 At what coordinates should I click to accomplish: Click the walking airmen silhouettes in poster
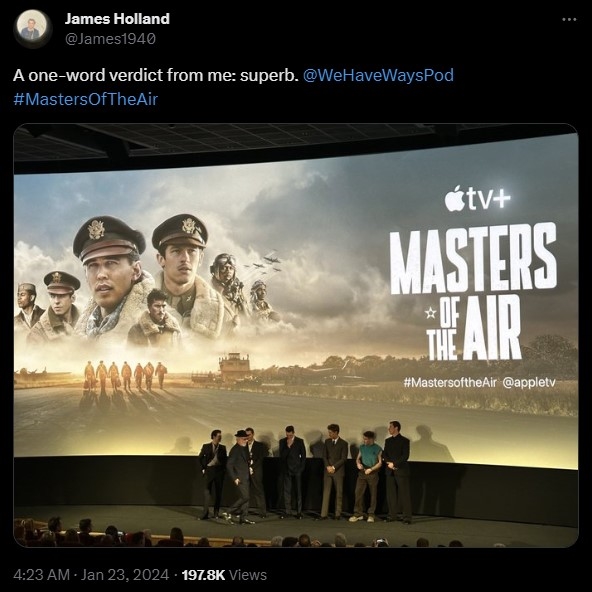125,375
